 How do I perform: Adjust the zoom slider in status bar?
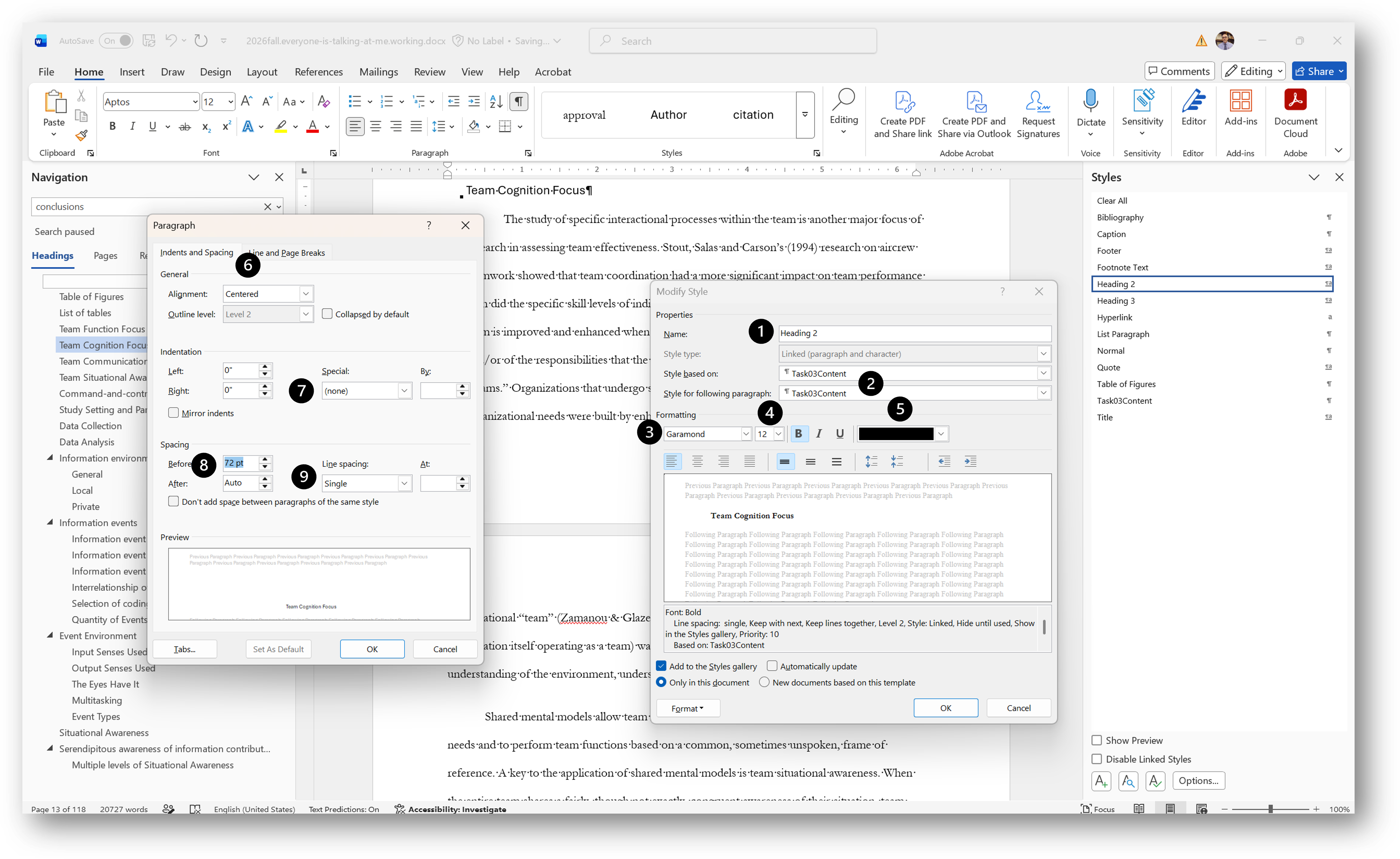pyautogui.click(x=1270, y=809)
